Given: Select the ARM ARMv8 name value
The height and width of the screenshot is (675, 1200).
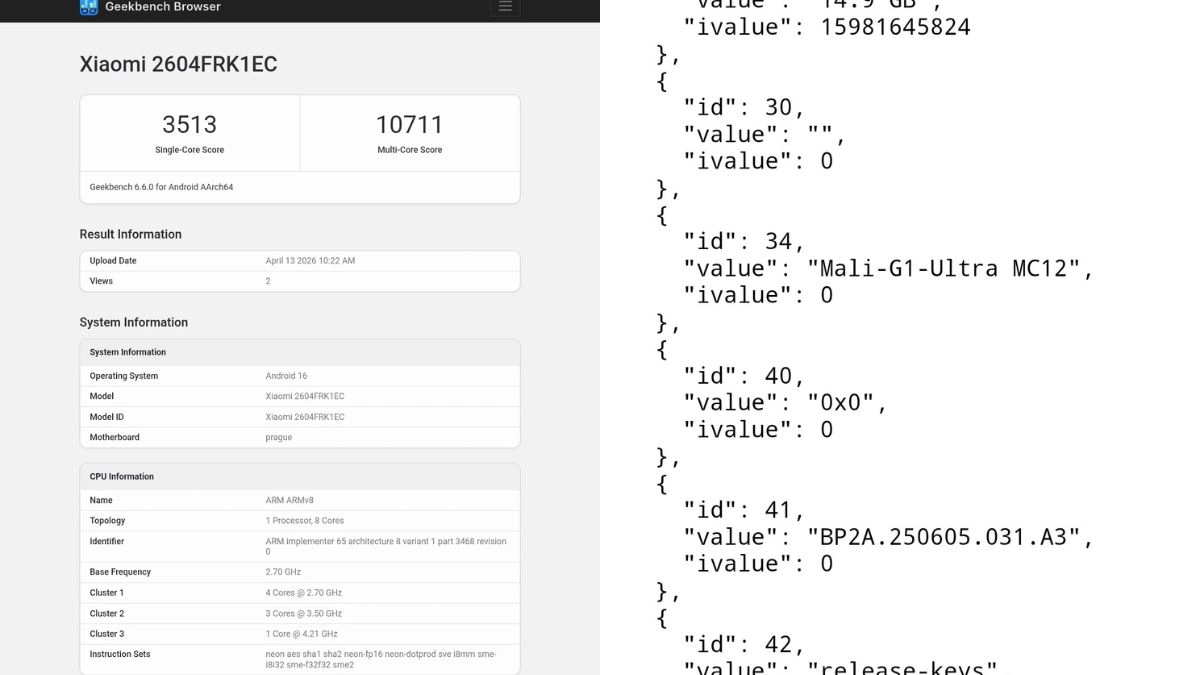Looking at the screenshot, I should (289, 500).
